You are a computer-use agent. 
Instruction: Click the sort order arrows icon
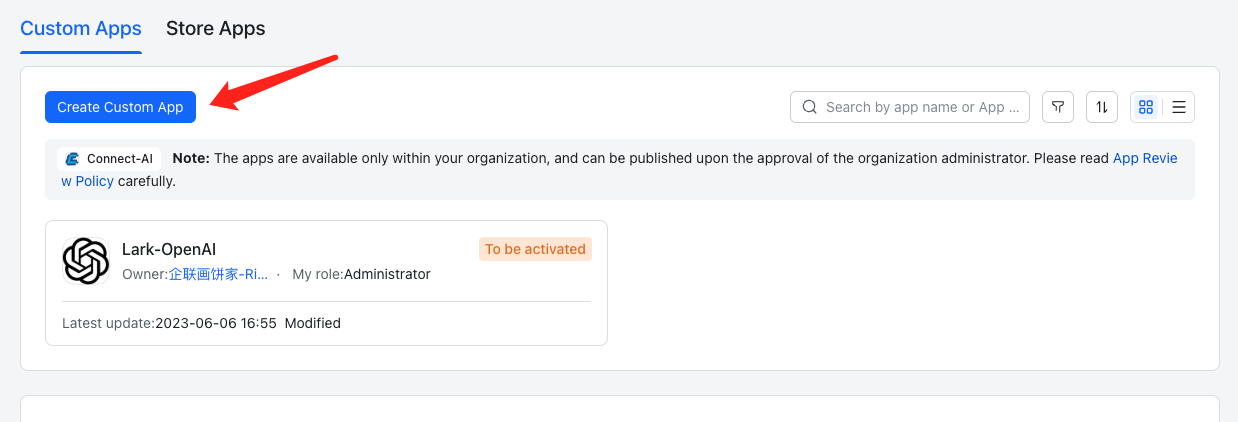(1102, 107)
